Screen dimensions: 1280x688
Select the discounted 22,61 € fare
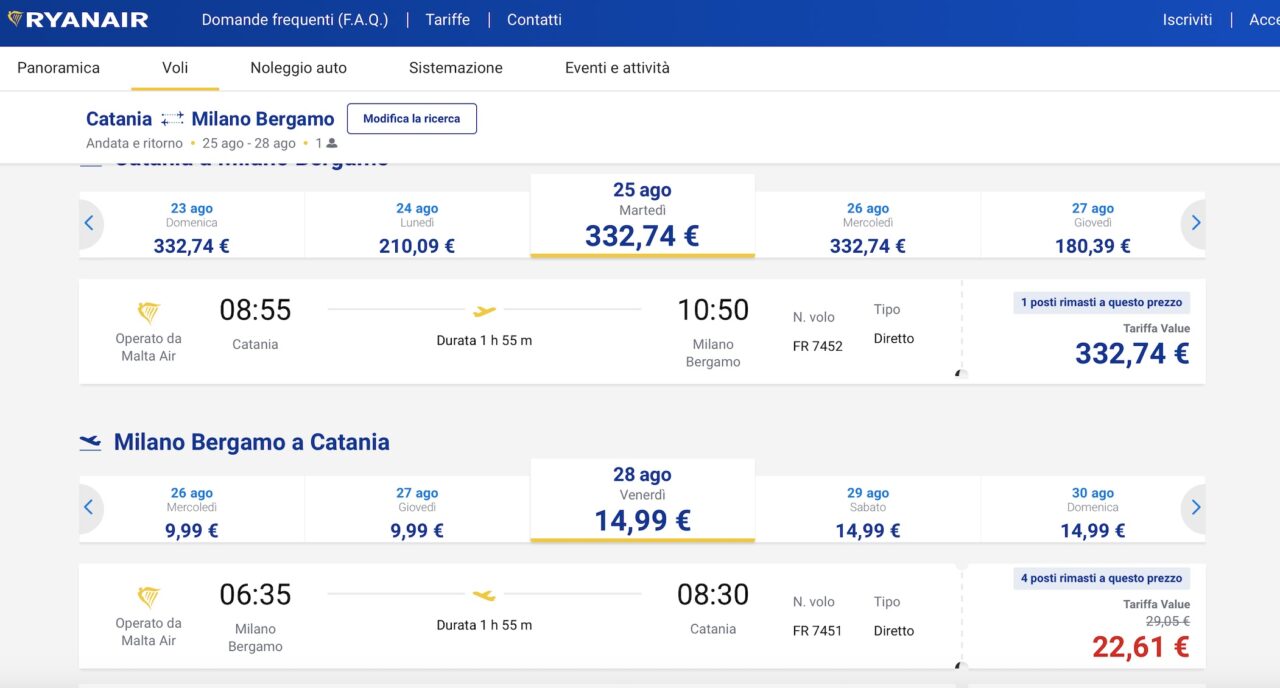[1141, 647]
